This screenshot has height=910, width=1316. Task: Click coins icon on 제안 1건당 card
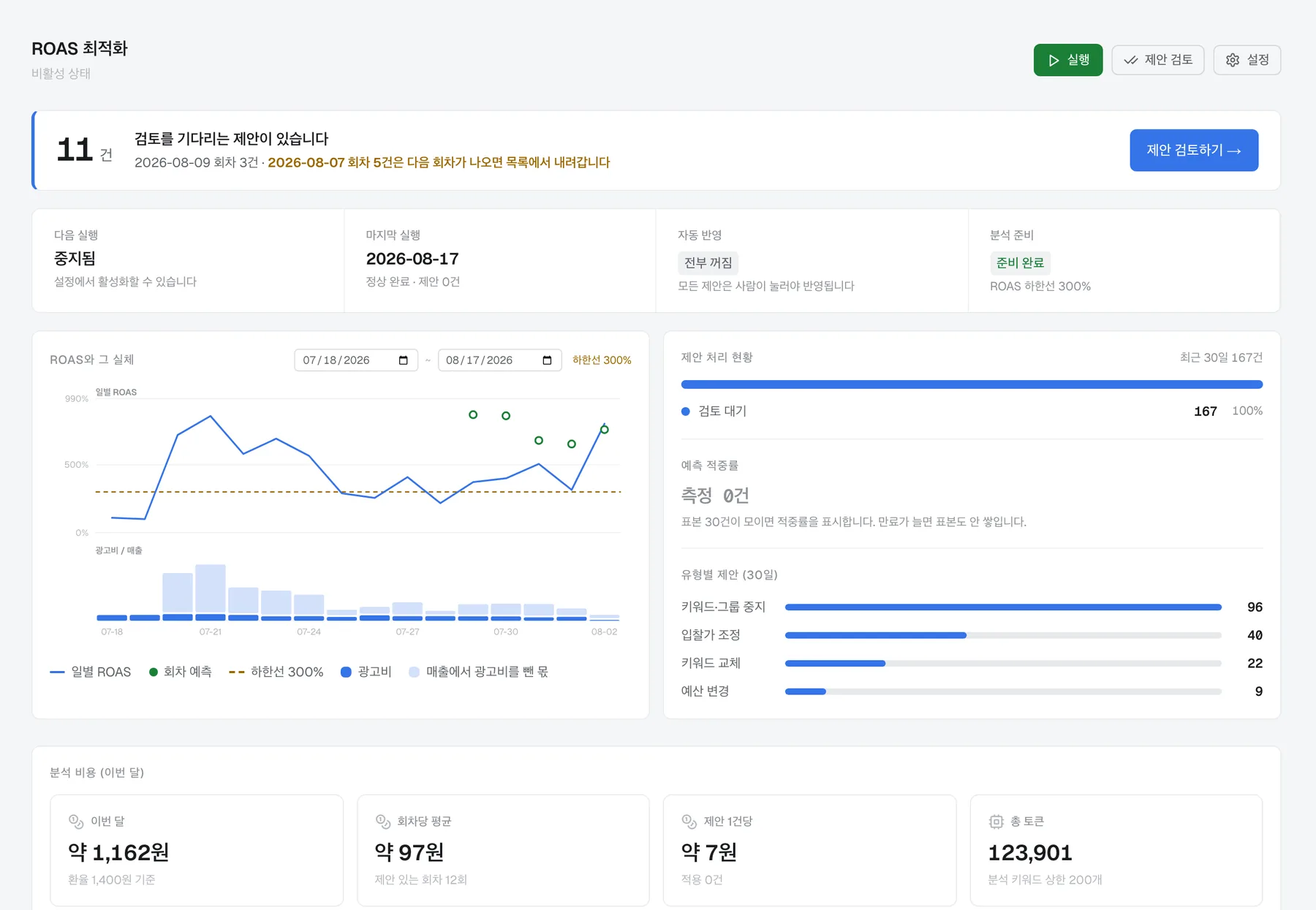(x=689, y=822)
